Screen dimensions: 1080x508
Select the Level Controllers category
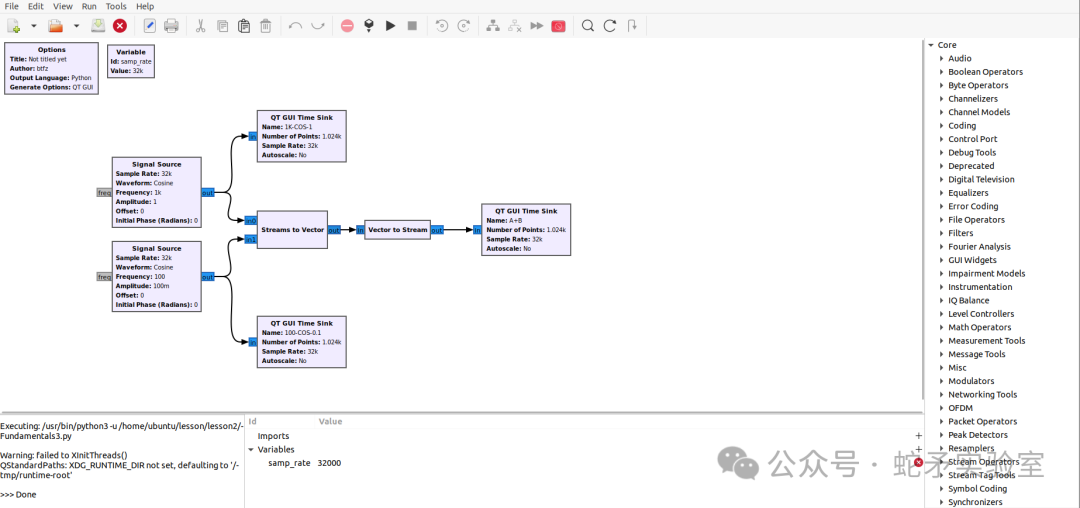[x=979, y=314]
